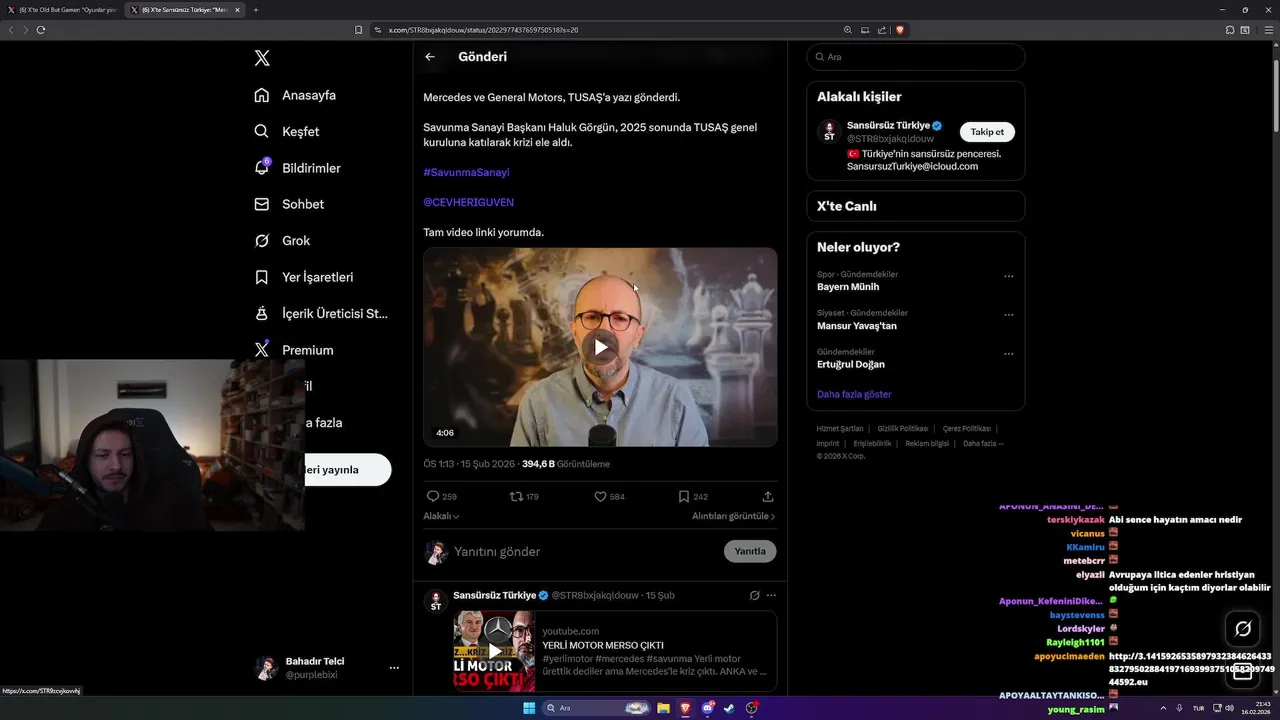Click Daha fazla göster link
1280x720 pixels.
[854, 394]
